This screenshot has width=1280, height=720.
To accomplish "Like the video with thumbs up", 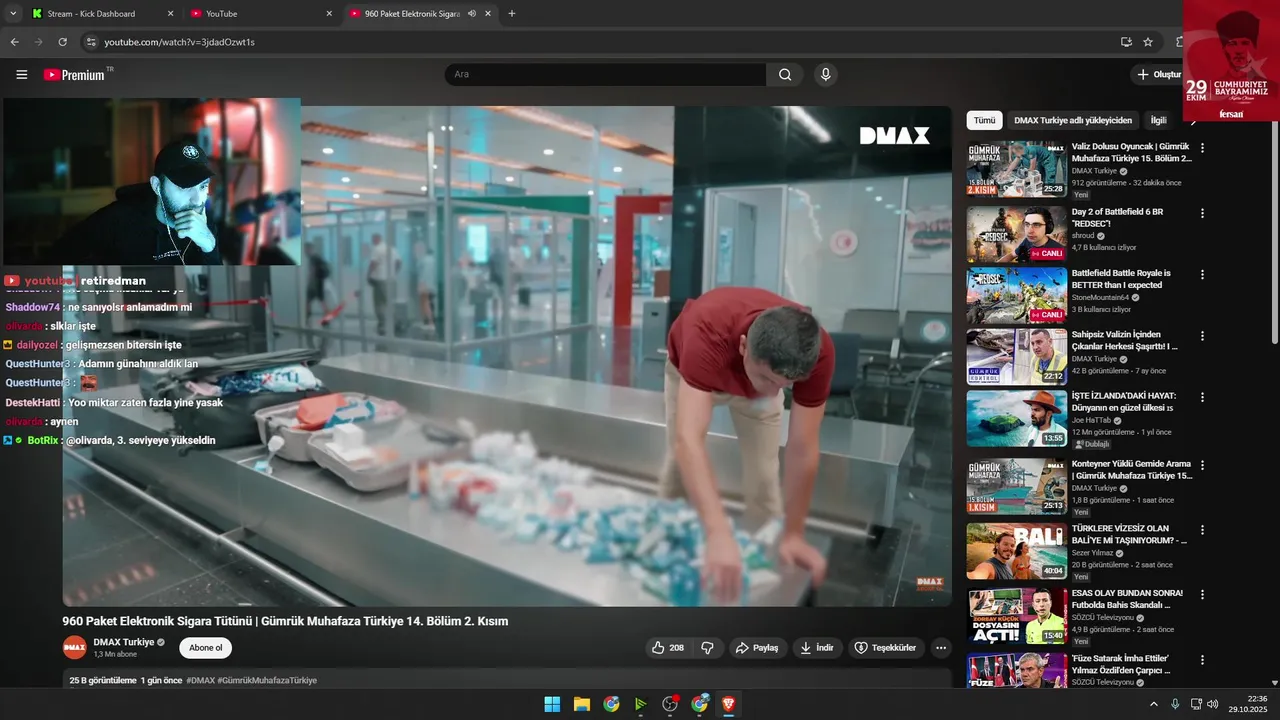I will [x=668, y=648].
